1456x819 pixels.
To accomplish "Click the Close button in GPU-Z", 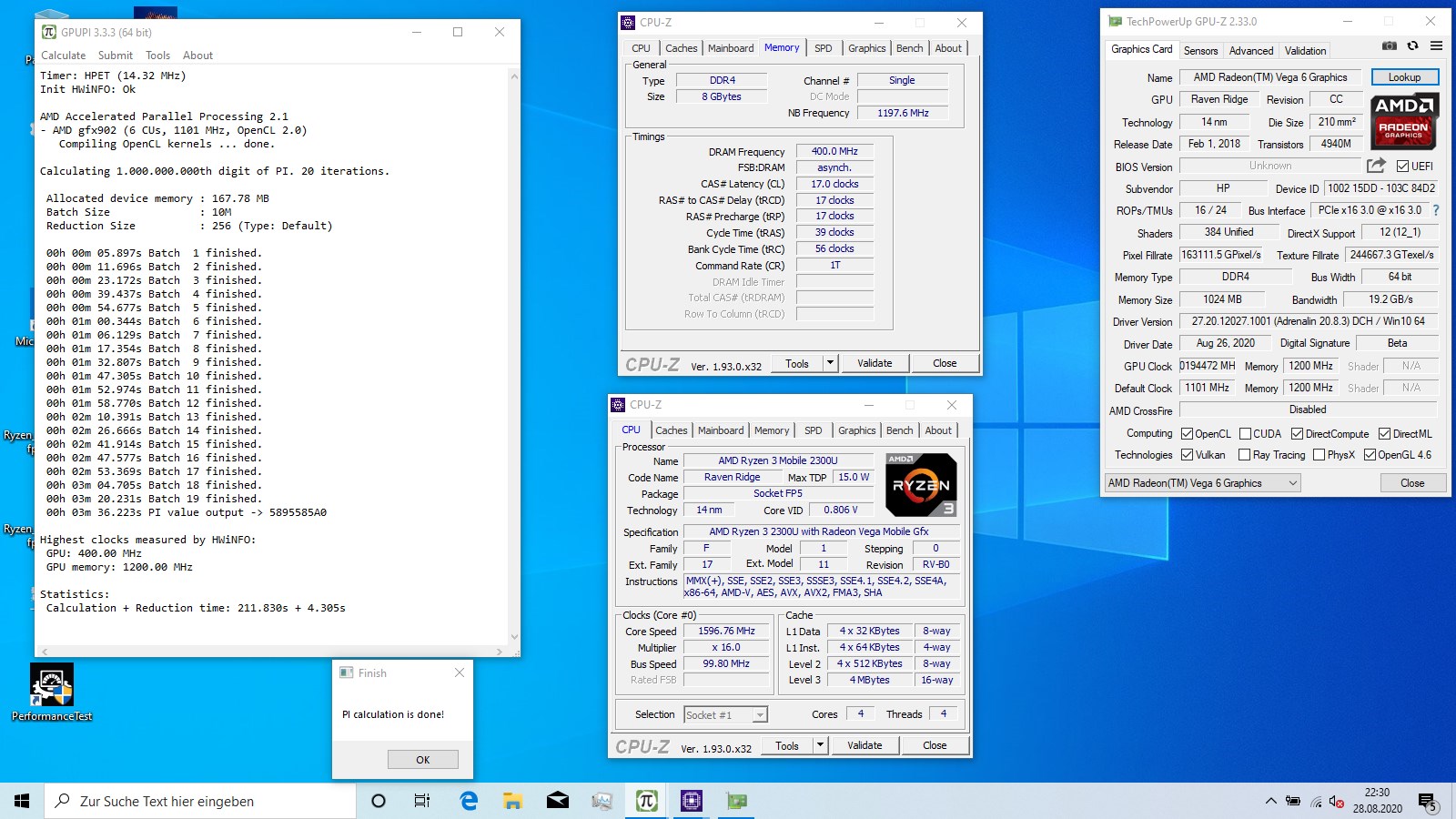I will click(x=1412, y=483).
